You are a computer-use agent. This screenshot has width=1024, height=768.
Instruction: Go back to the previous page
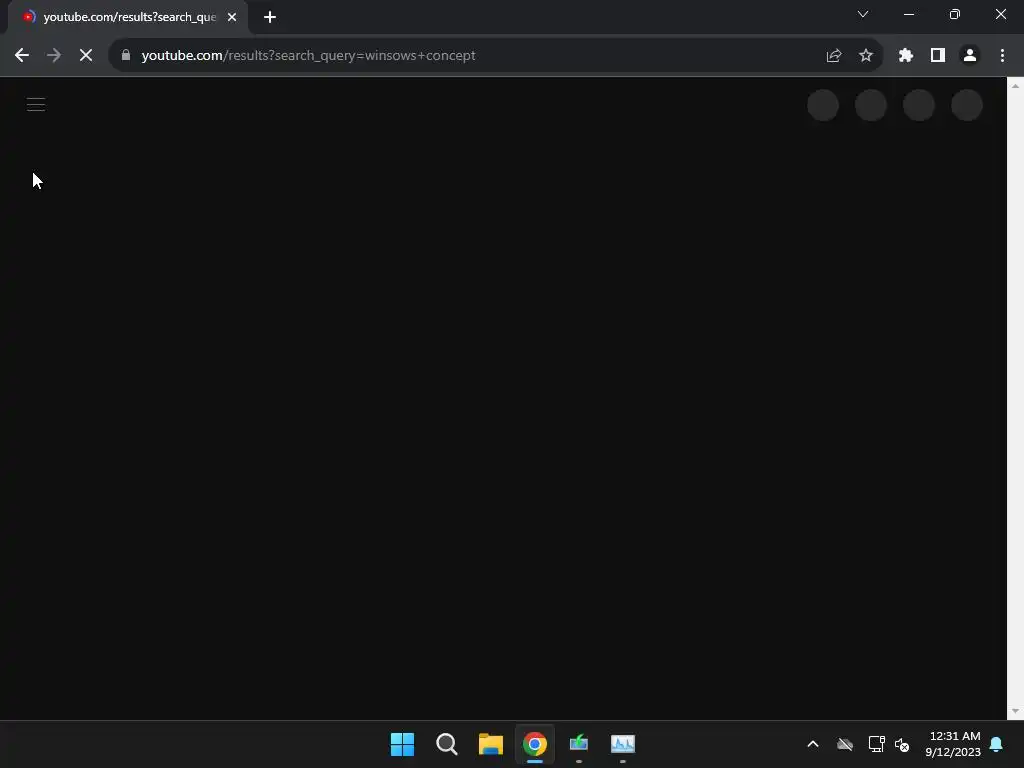tap(22, 56)
